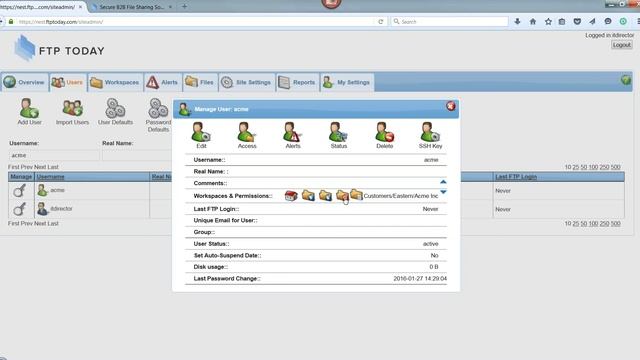The image size is (640, 360).
Task: Click the Pocket icon in toolbar
Action: click(577, 21)
